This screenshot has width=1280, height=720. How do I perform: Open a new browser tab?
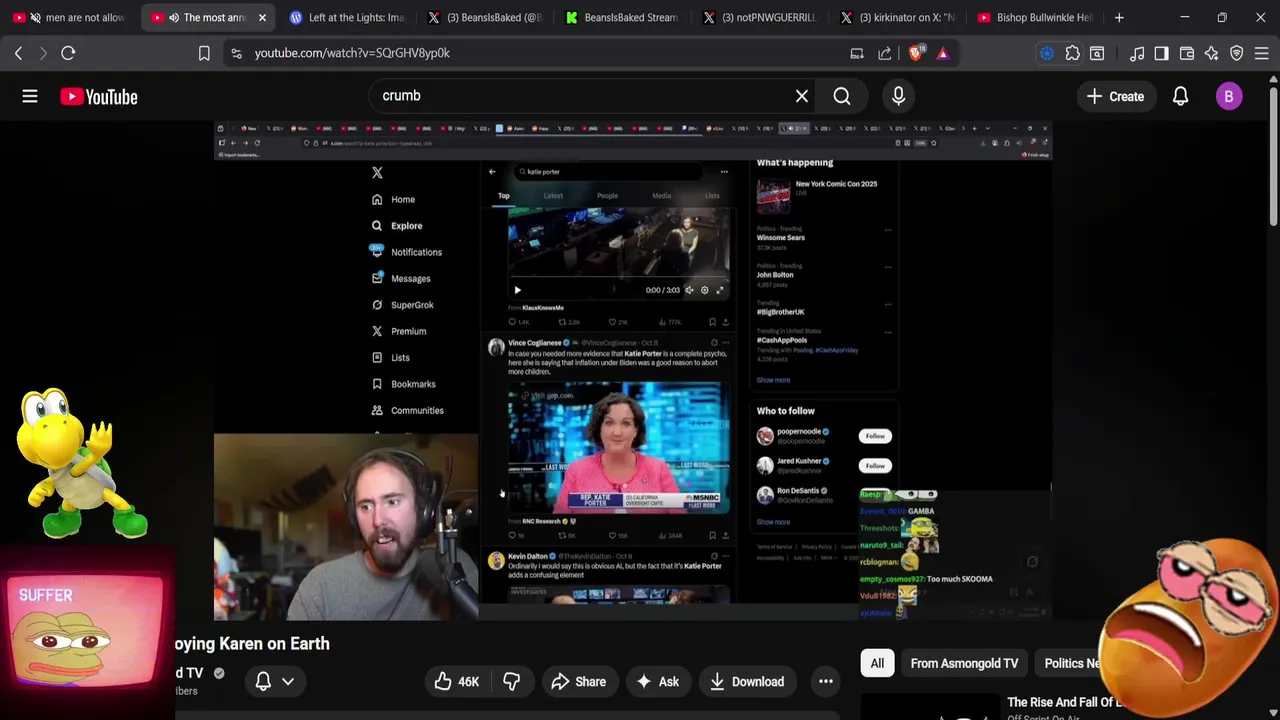[1119, 17]
